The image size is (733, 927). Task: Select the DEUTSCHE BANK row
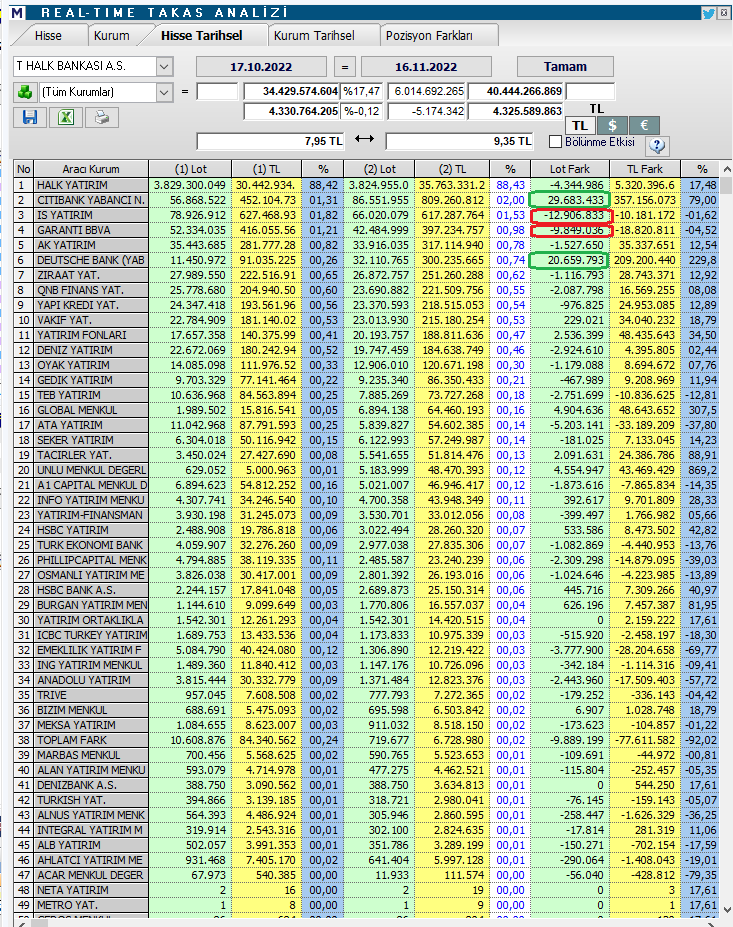366,260
